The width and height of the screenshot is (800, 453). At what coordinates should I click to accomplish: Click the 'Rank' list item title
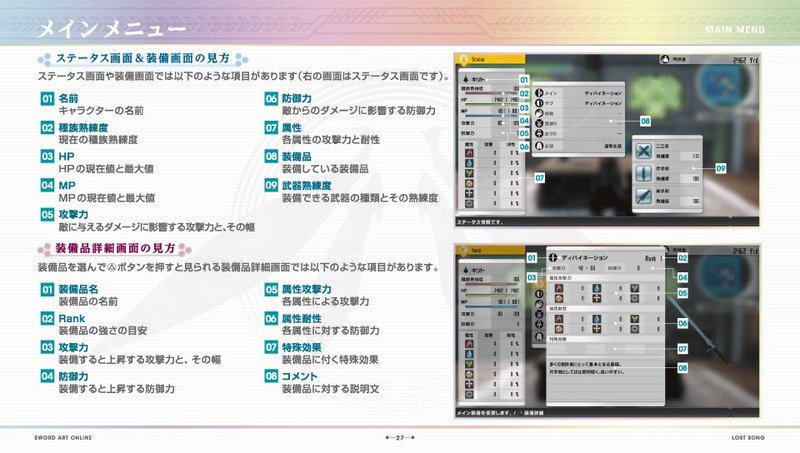click(71, 318)
